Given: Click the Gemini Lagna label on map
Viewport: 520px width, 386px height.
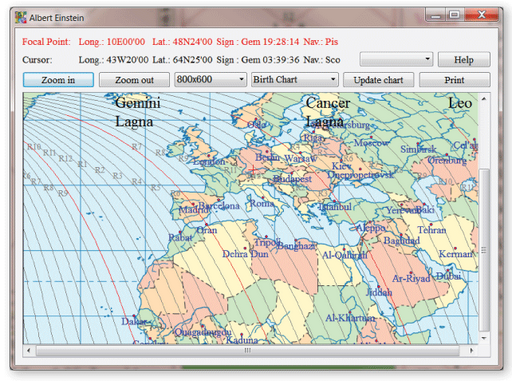Looking at the screenshot, I should click(138, 112).
